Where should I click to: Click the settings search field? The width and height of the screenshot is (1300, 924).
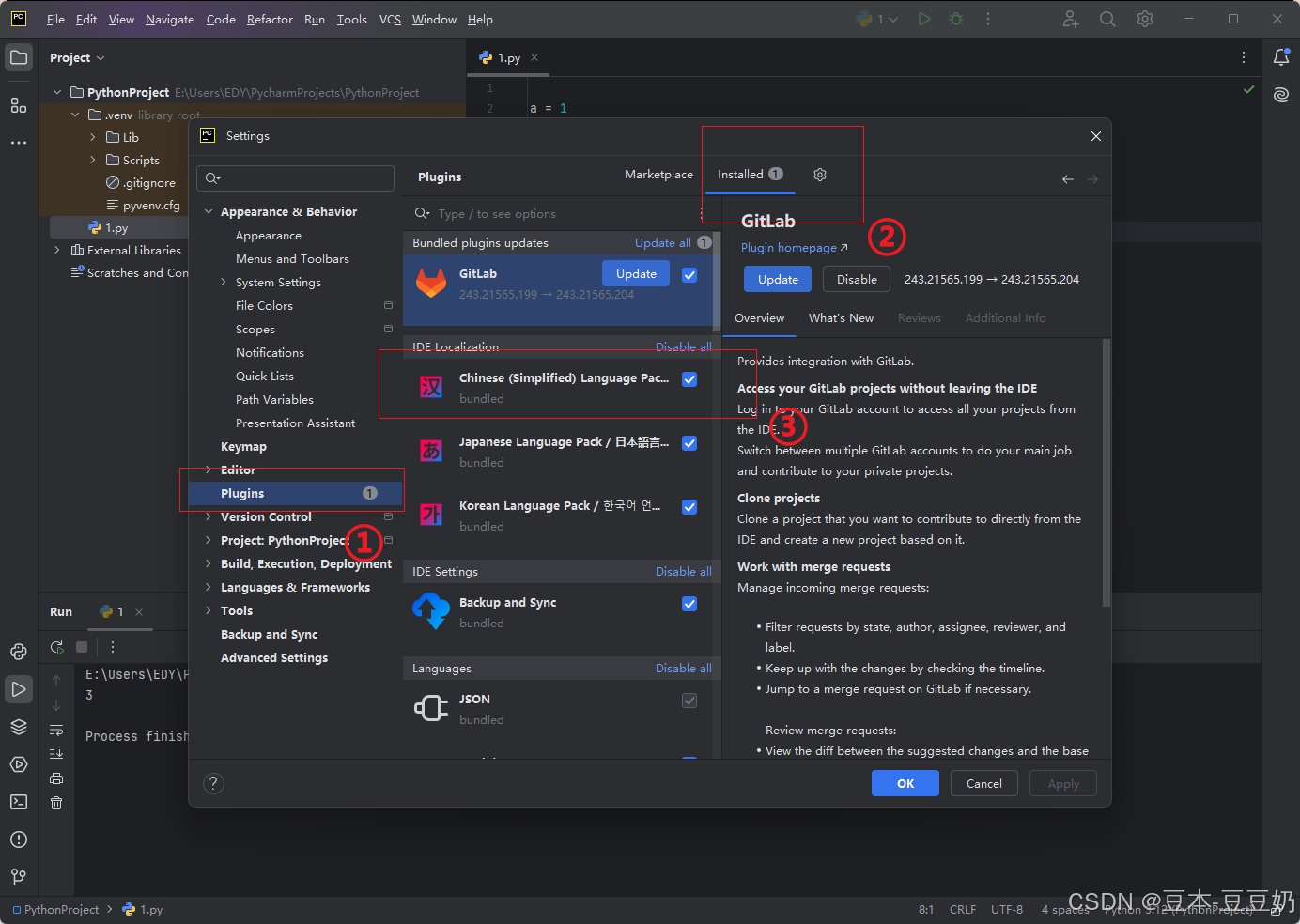point(295,178)
